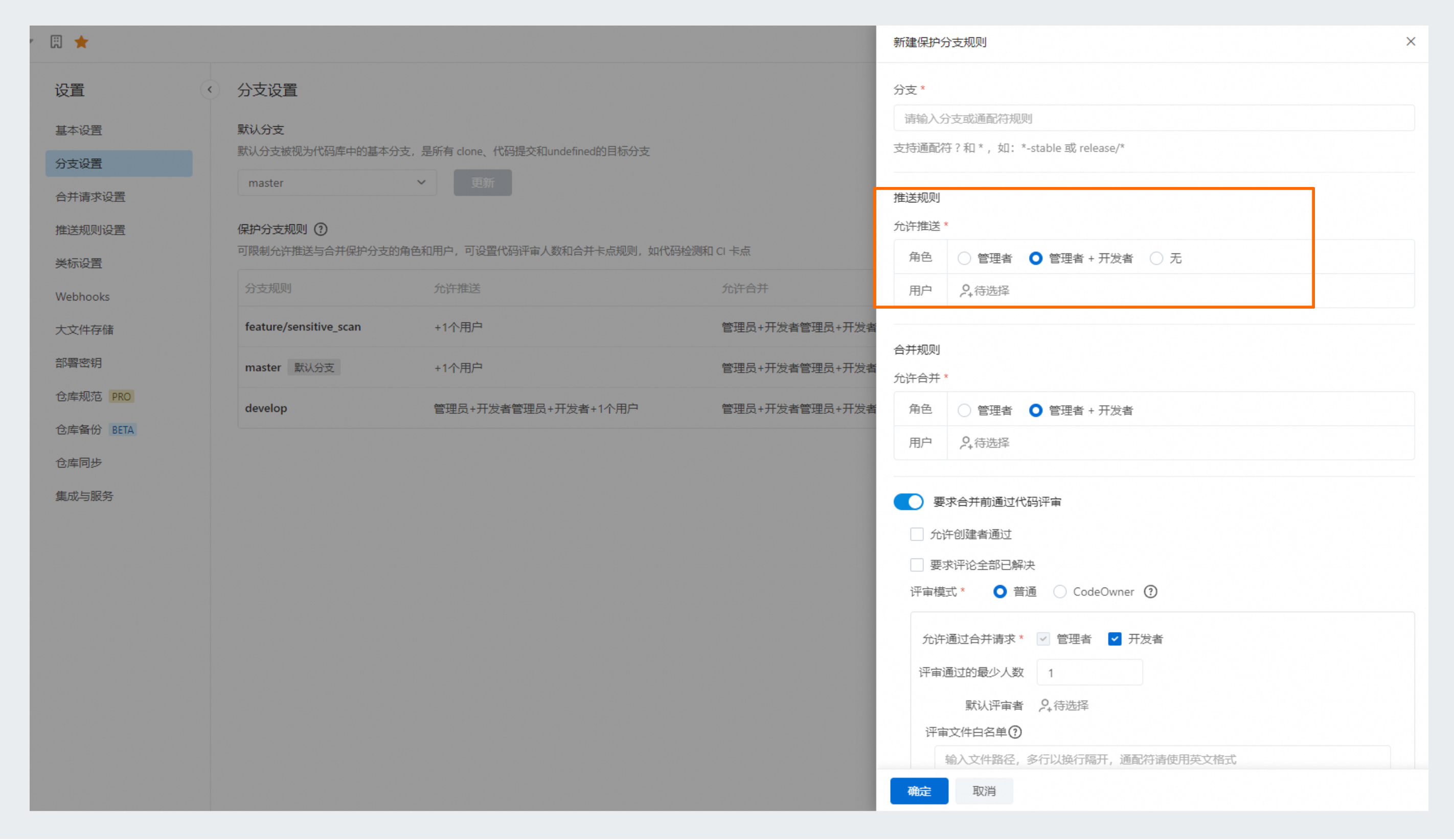
Task: Click the orange star favorite icon
Action: 81,41
